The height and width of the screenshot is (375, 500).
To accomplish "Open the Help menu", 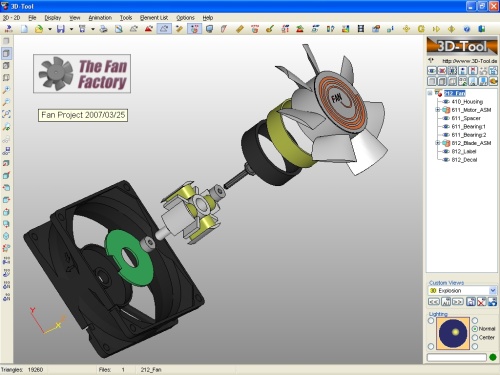I will click(x=208, y=18).
